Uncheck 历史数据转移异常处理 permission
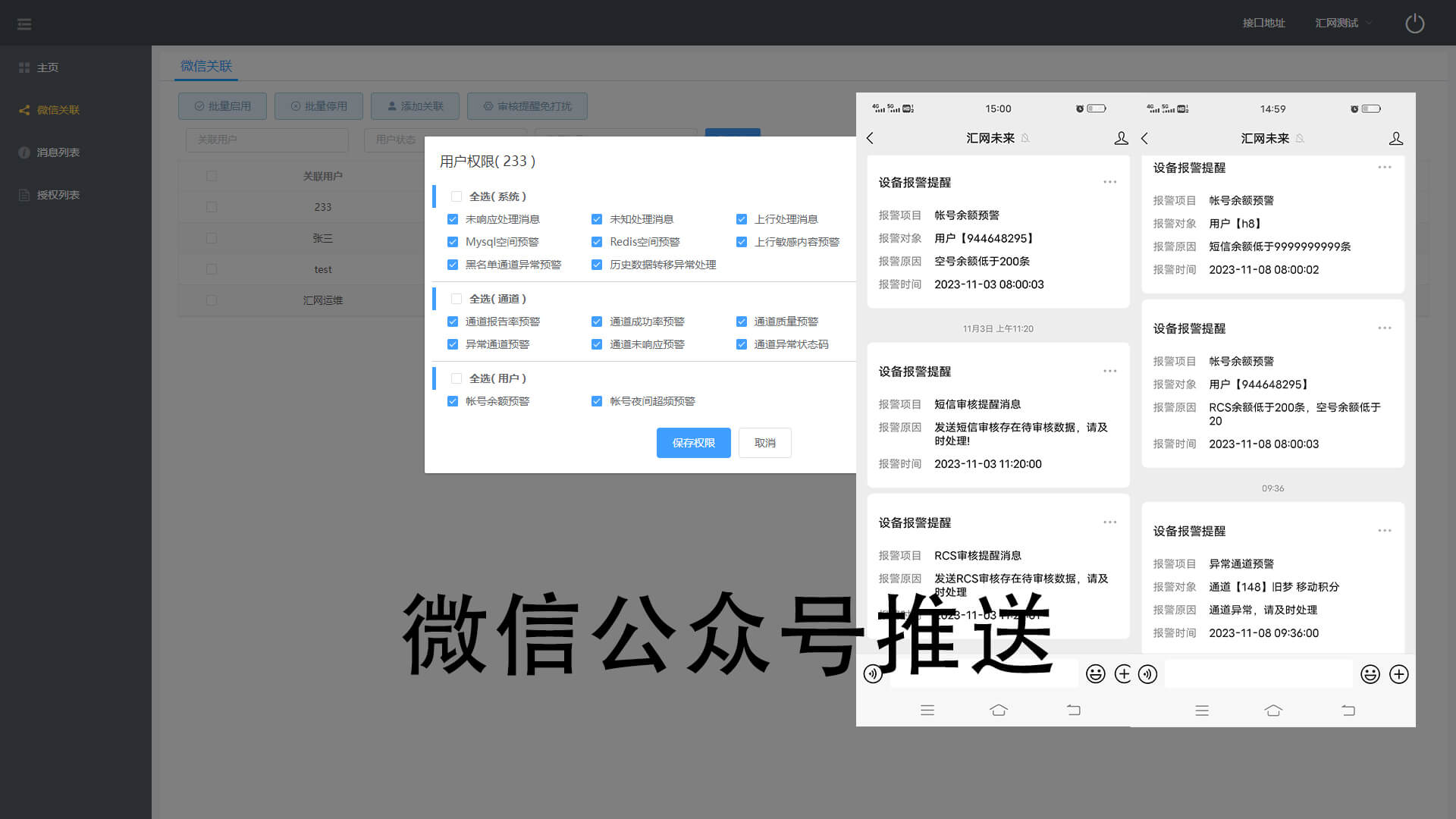Viewport: 1456px width, 819px height. 597,265
